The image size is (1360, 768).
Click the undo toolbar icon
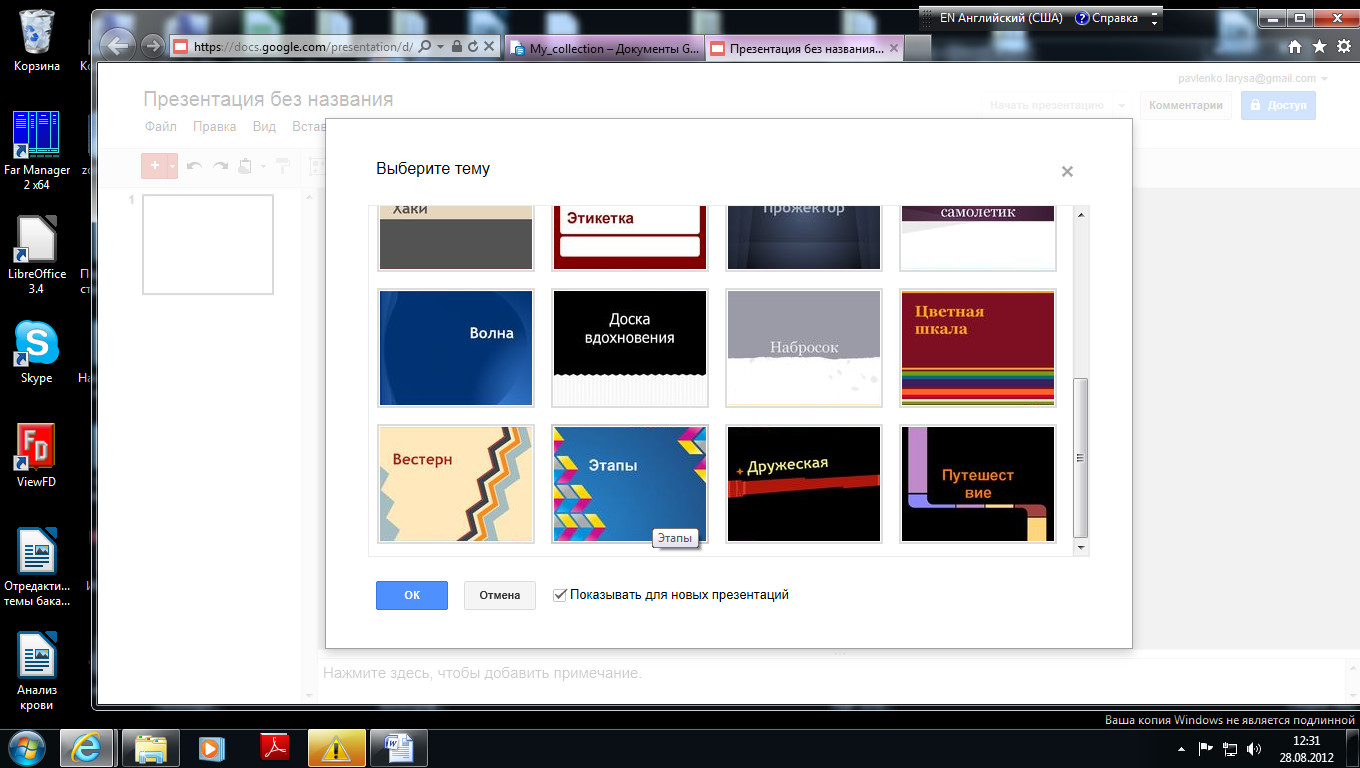pyautogui.click(x=195, y=166)
